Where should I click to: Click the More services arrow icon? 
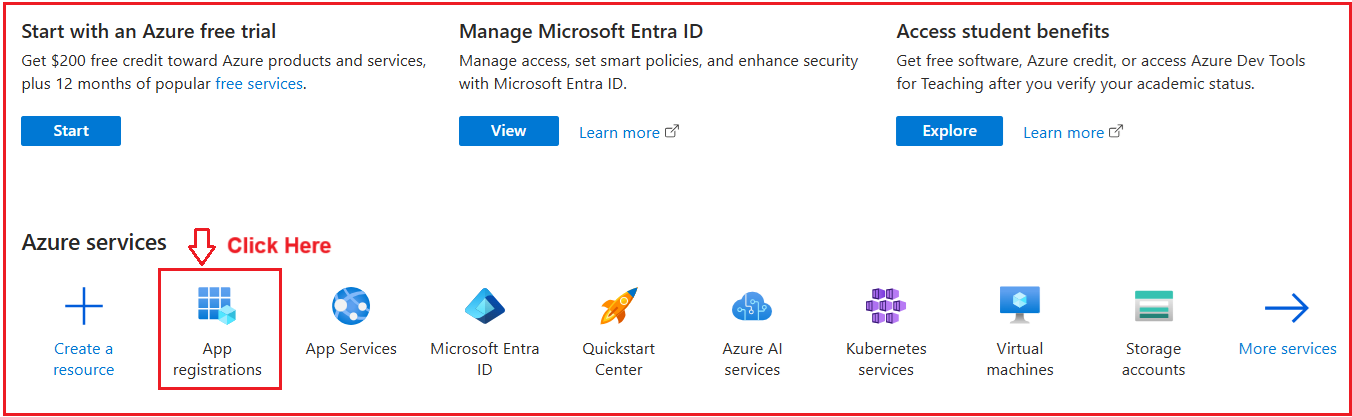tap(1287, 308)
